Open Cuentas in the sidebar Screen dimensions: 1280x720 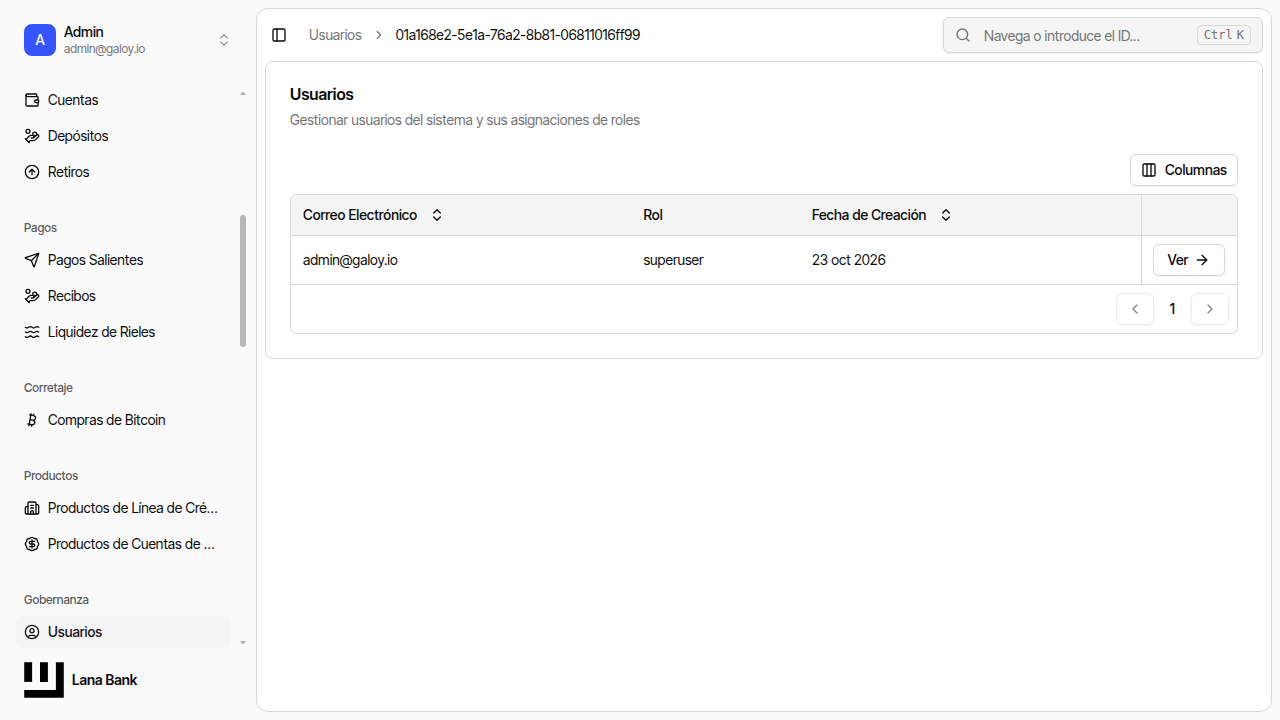tap(123, 100)
